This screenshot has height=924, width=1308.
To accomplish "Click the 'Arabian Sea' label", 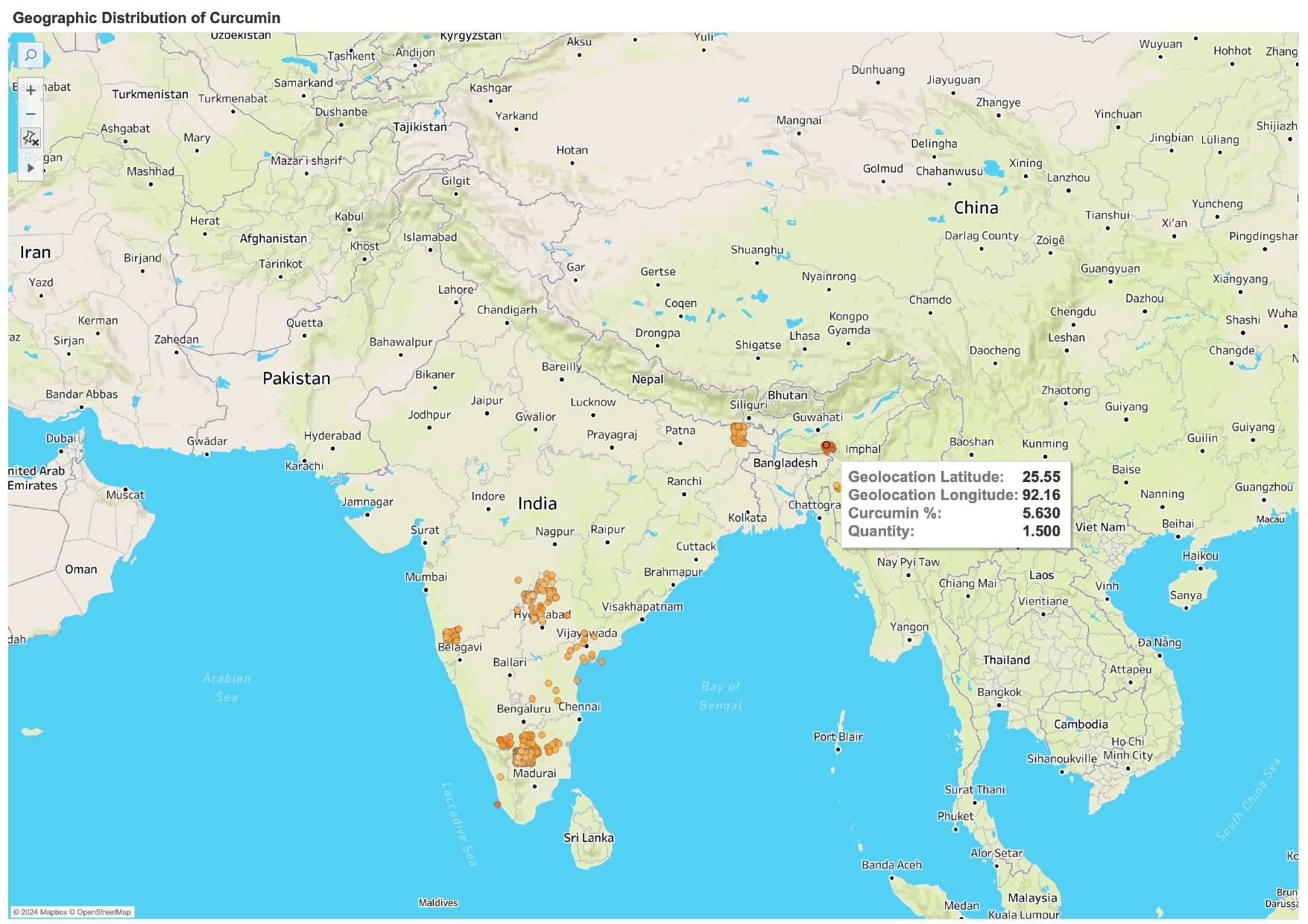I will click(227, 688).
